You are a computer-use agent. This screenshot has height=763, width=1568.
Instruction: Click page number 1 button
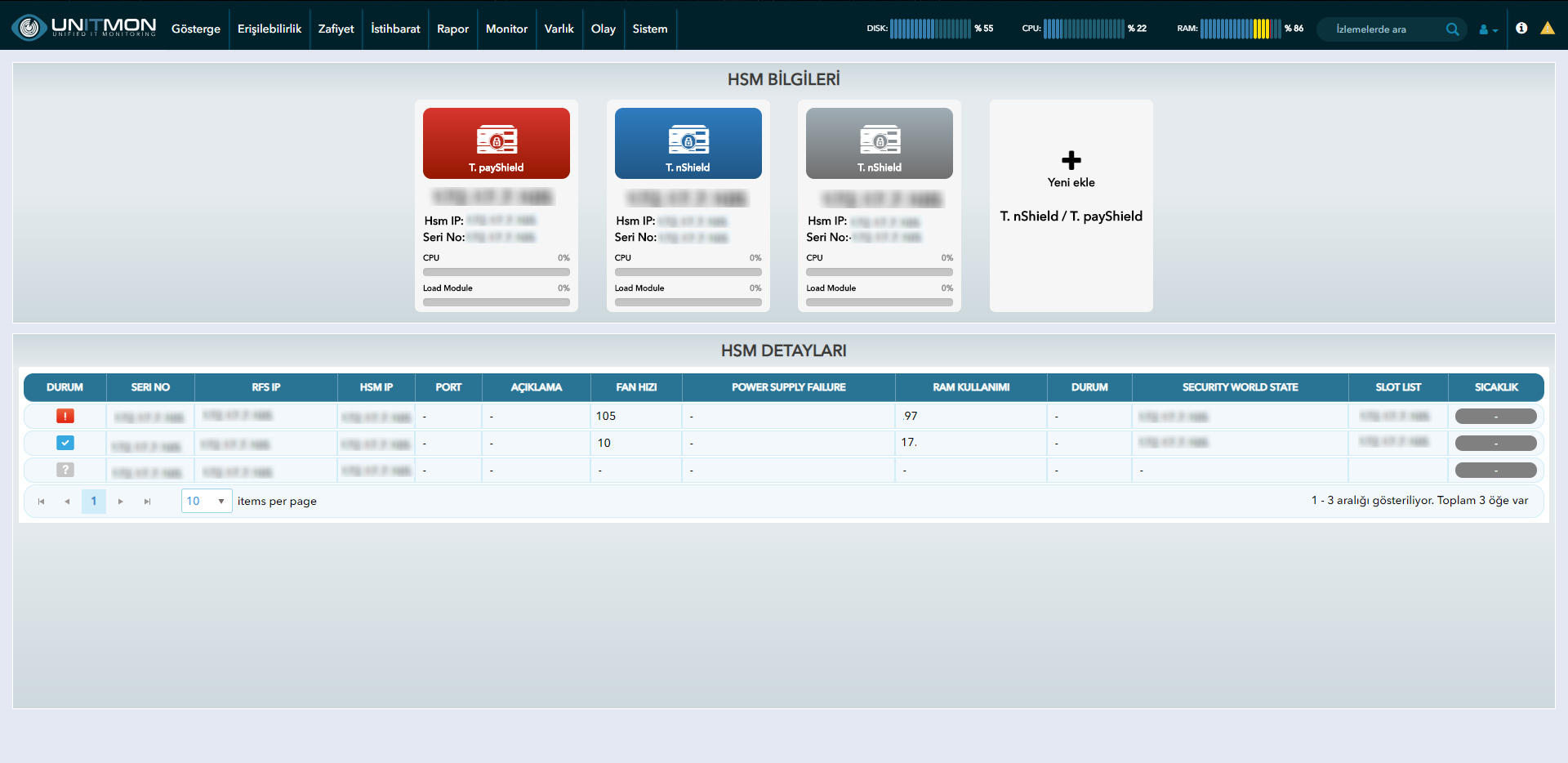[94, 501]
